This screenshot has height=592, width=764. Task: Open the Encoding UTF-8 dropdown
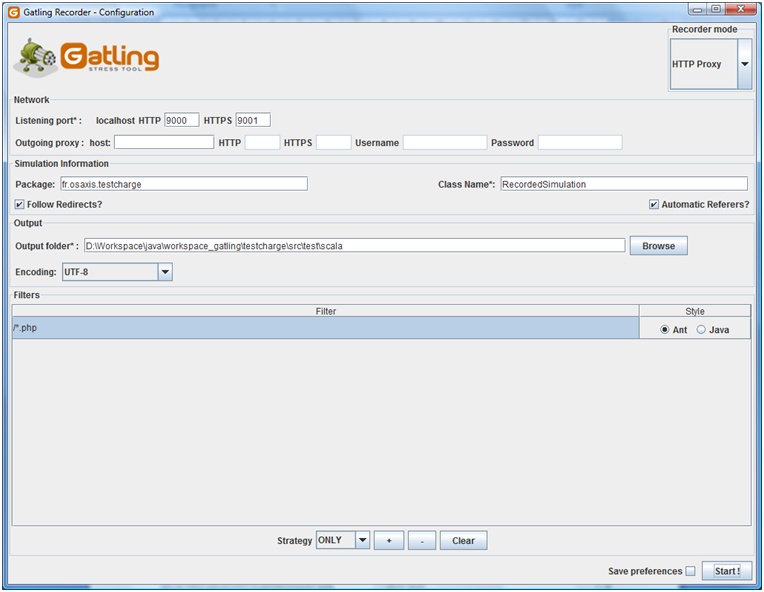pos(117,272)
